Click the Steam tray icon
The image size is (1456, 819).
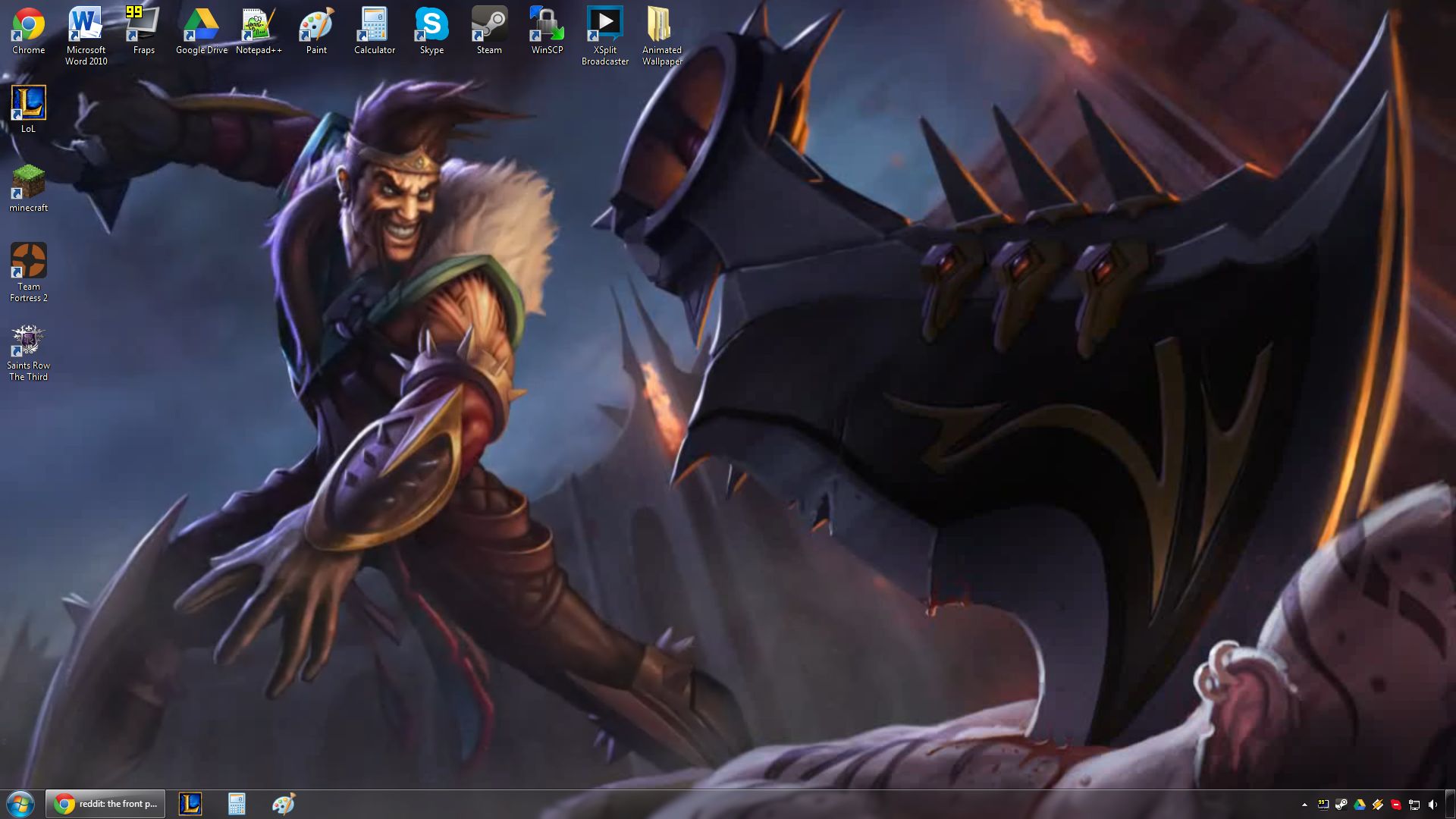click(x=1341, y=805)
